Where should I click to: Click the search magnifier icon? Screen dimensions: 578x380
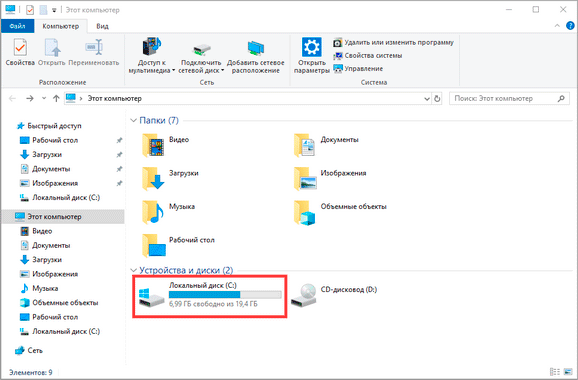tap(561, 98)
